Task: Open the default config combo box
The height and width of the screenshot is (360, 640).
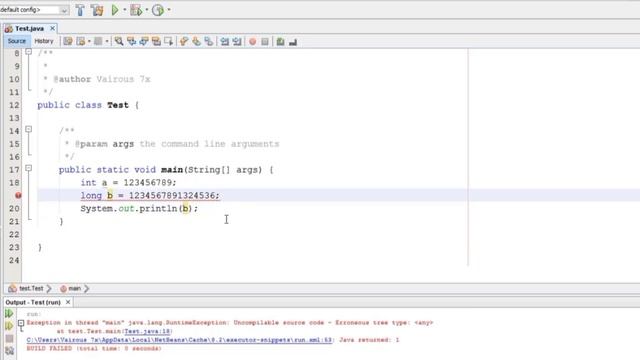Action: (34, 10)
